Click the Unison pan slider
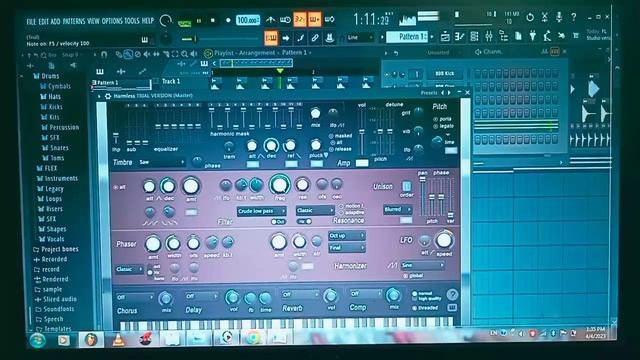 pyautogui.click(x=422, y=196)
